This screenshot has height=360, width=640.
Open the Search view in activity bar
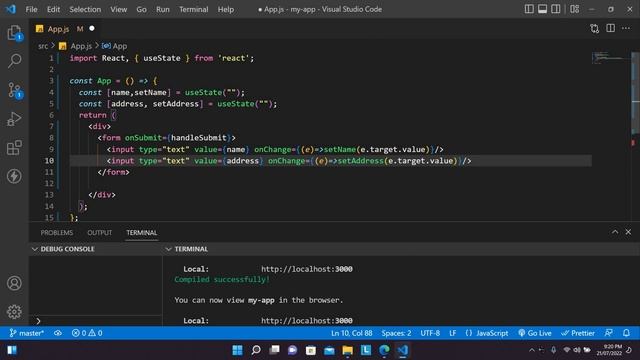14,61
